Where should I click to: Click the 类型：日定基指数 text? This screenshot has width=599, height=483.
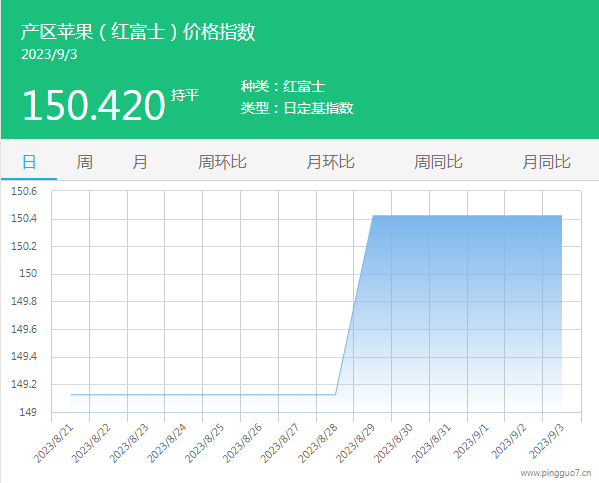(297, 108)
